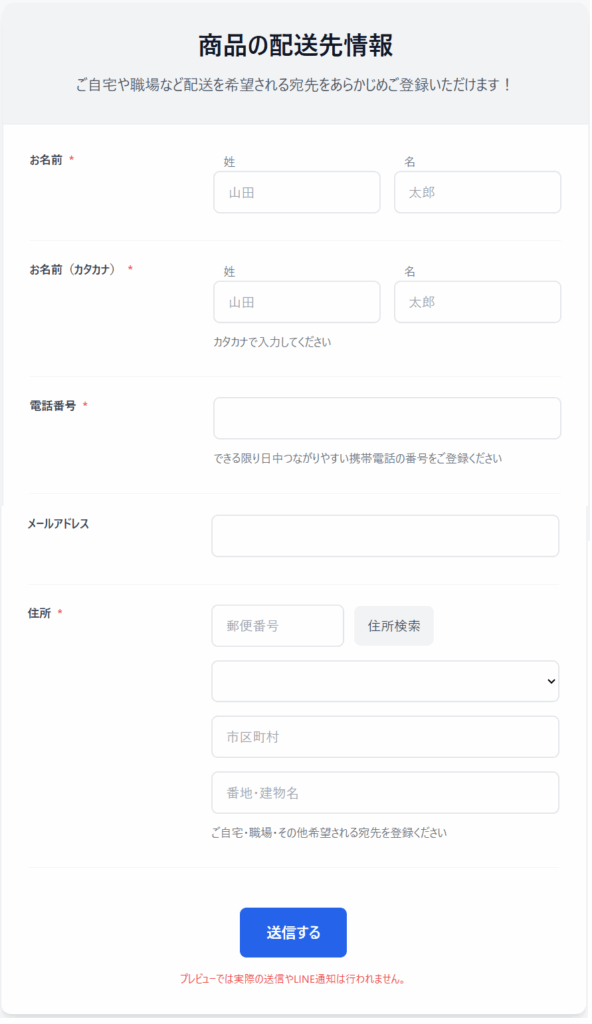Click the 姓 field under お名前
Viewport: 592px width, 1024px height.
click(297, 192)
